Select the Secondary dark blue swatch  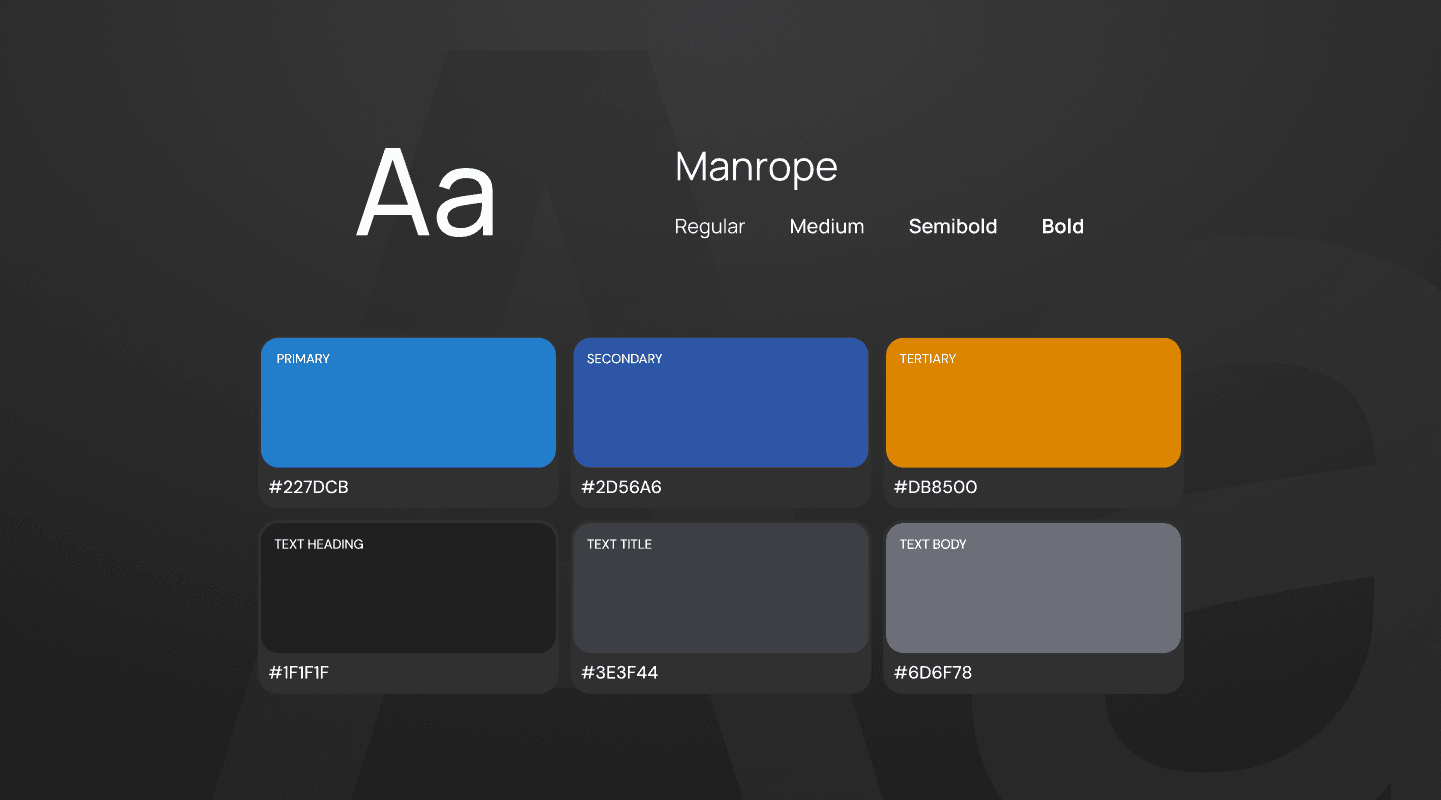tap(720, 403)
